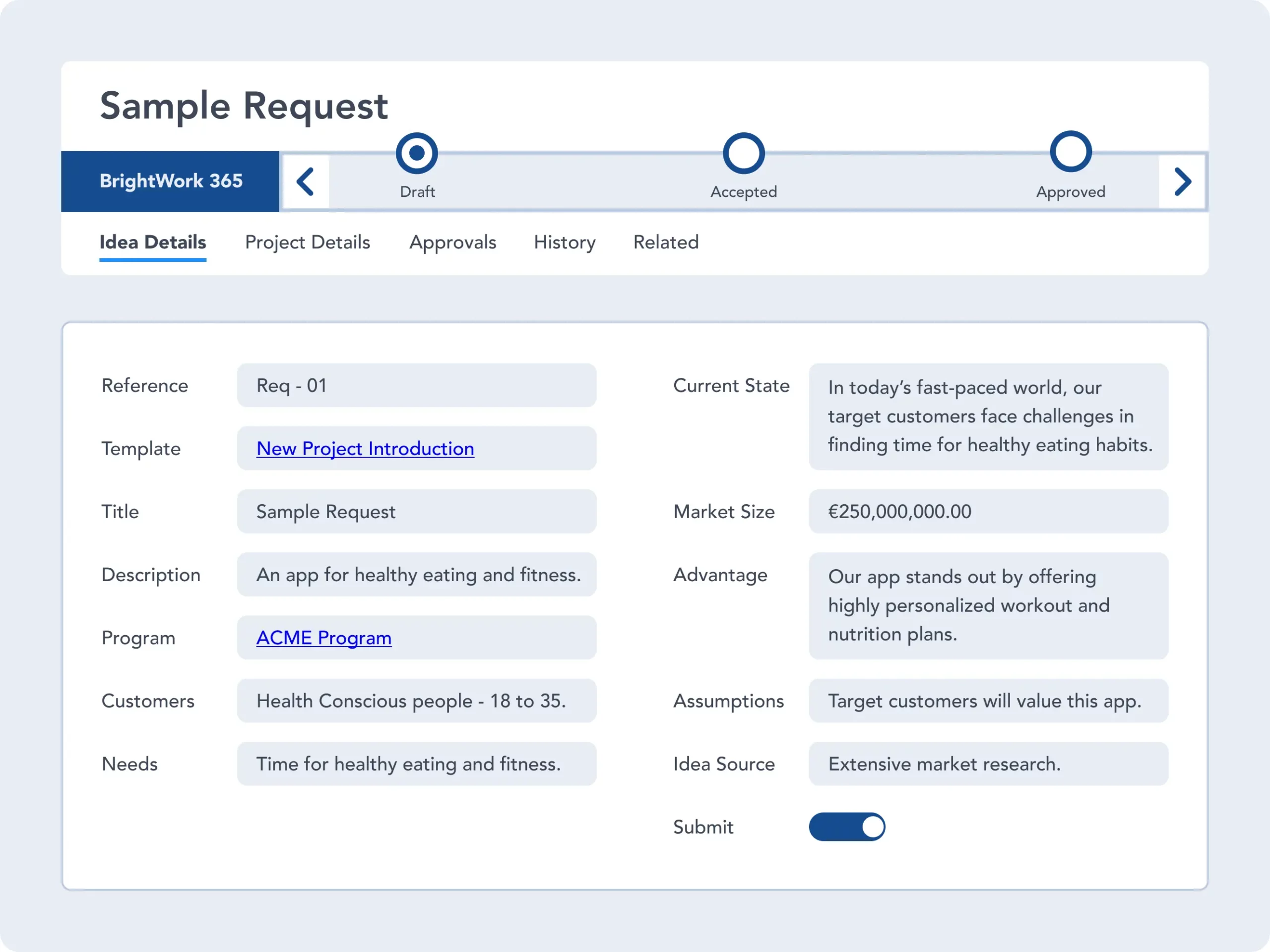Image resolution: width=1270 pixels, height=952 pixels.
Task: Open the Approvals tab
Action: [452, 243]
